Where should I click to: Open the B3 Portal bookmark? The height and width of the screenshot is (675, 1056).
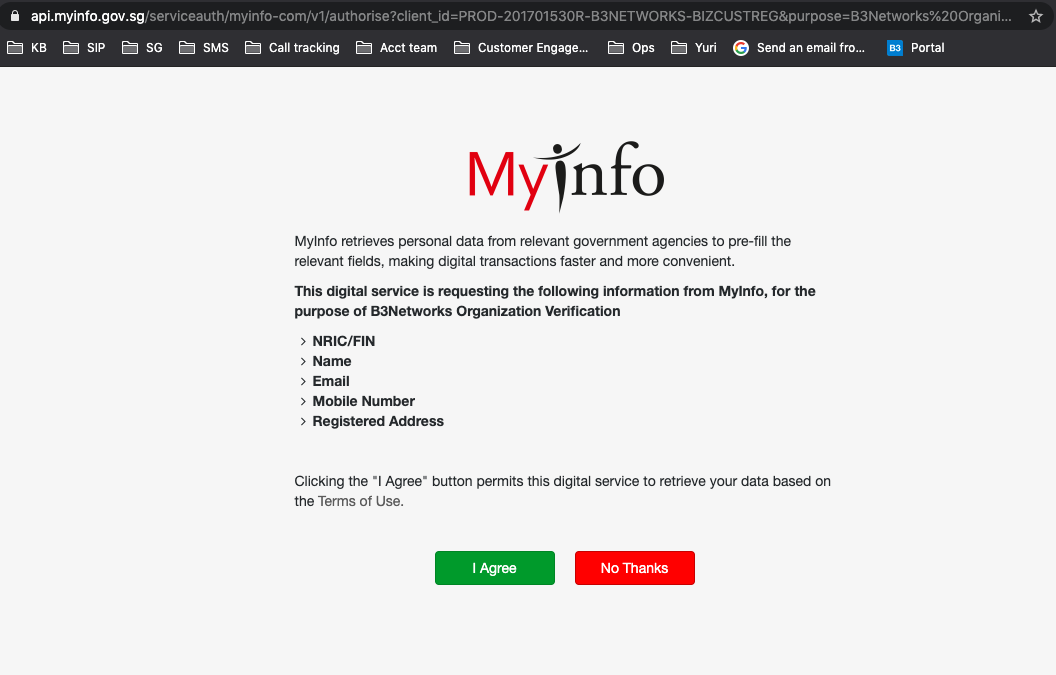916,48
